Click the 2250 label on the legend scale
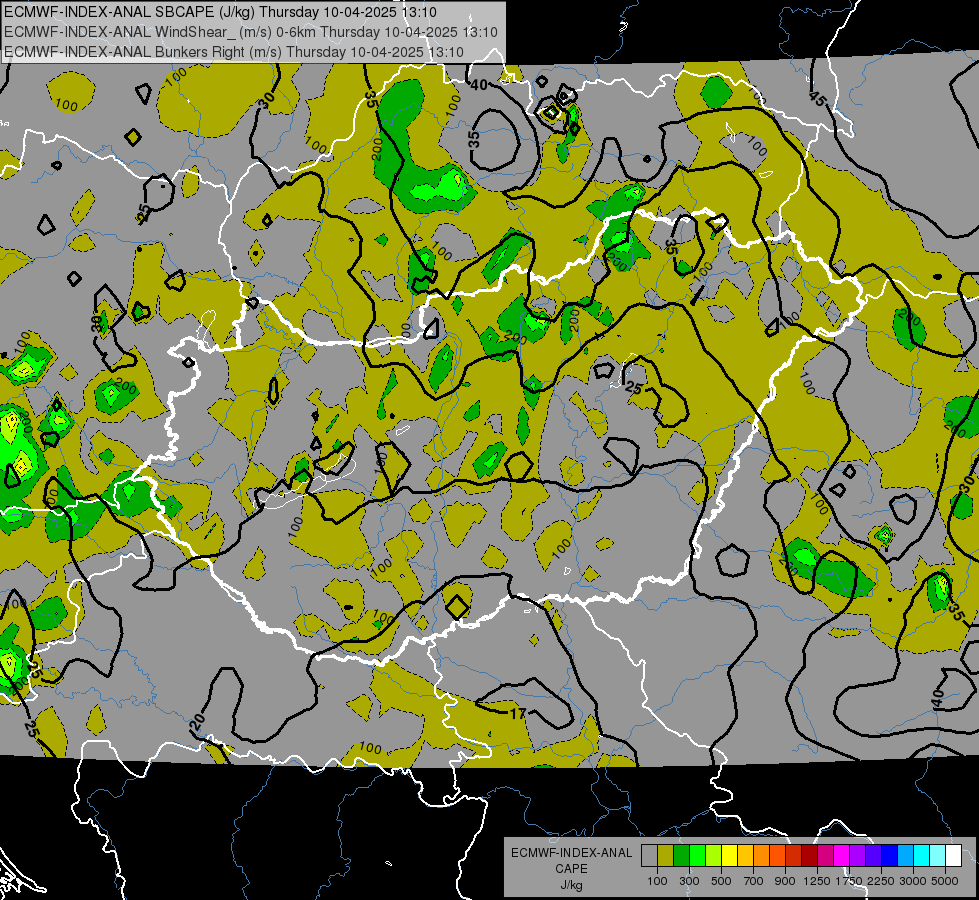 coord(881,881)
